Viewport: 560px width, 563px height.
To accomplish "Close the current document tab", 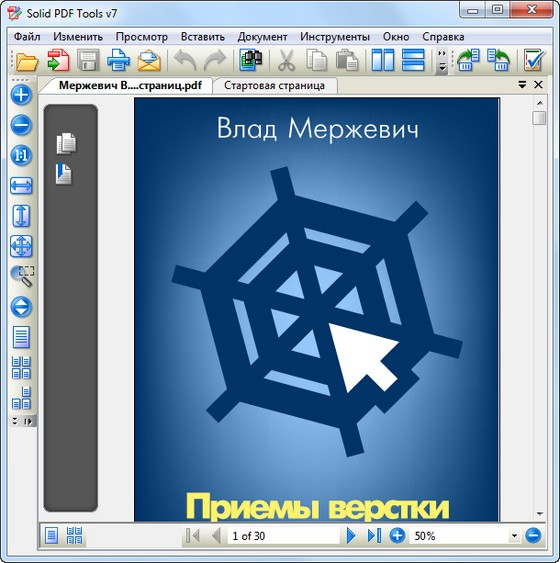I will [538, 85].
